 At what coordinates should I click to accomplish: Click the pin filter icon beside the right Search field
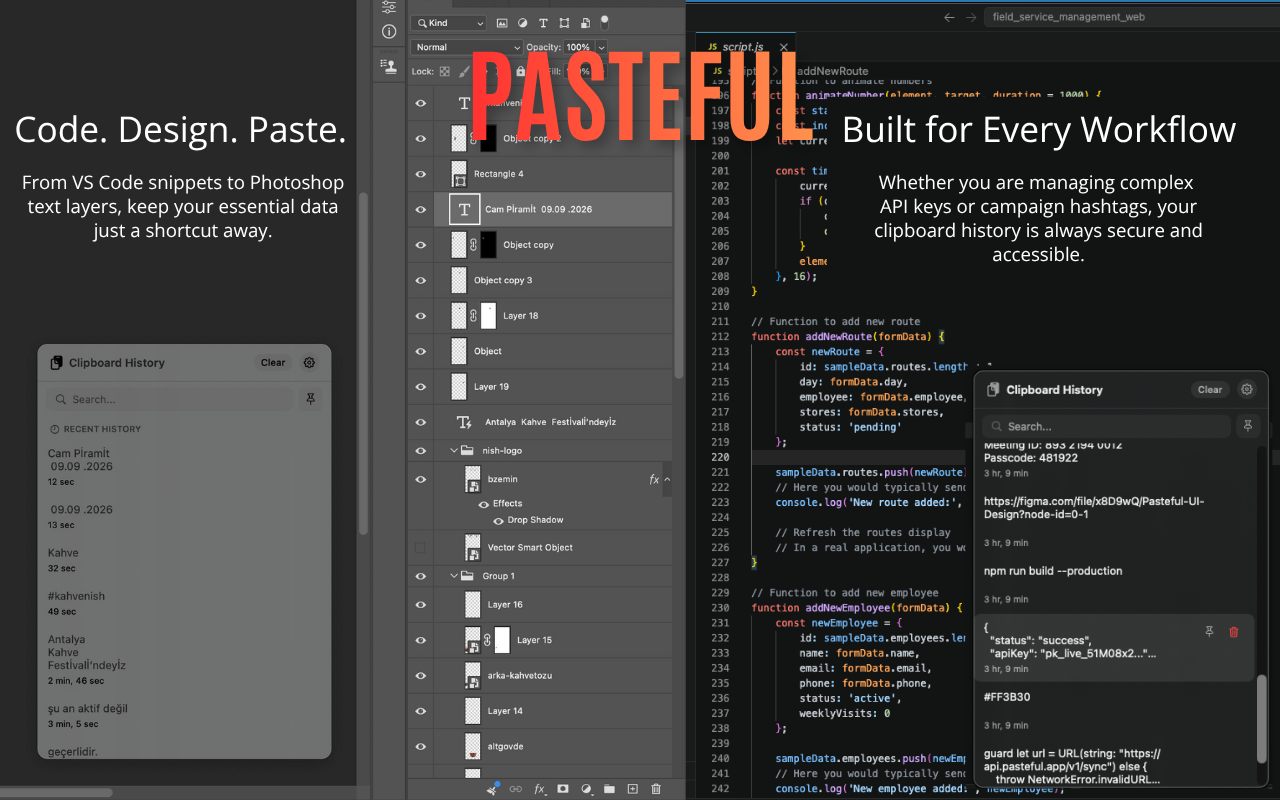click(x=1247, y=426)
